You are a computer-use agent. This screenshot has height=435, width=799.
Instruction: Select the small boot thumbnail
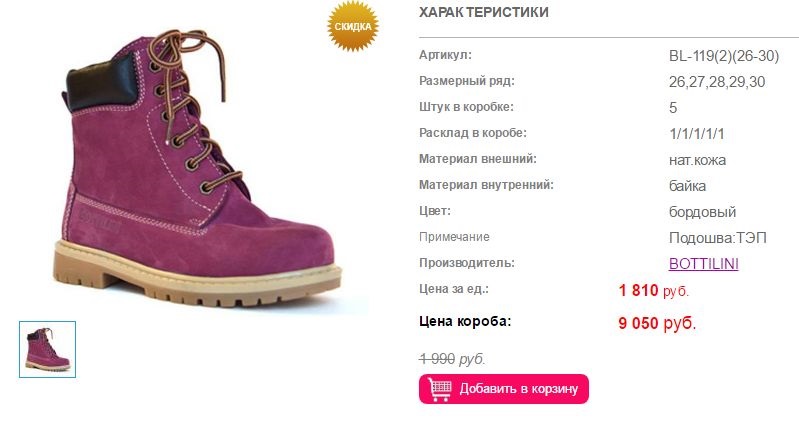pyautogui.click(x=47, y=349)
